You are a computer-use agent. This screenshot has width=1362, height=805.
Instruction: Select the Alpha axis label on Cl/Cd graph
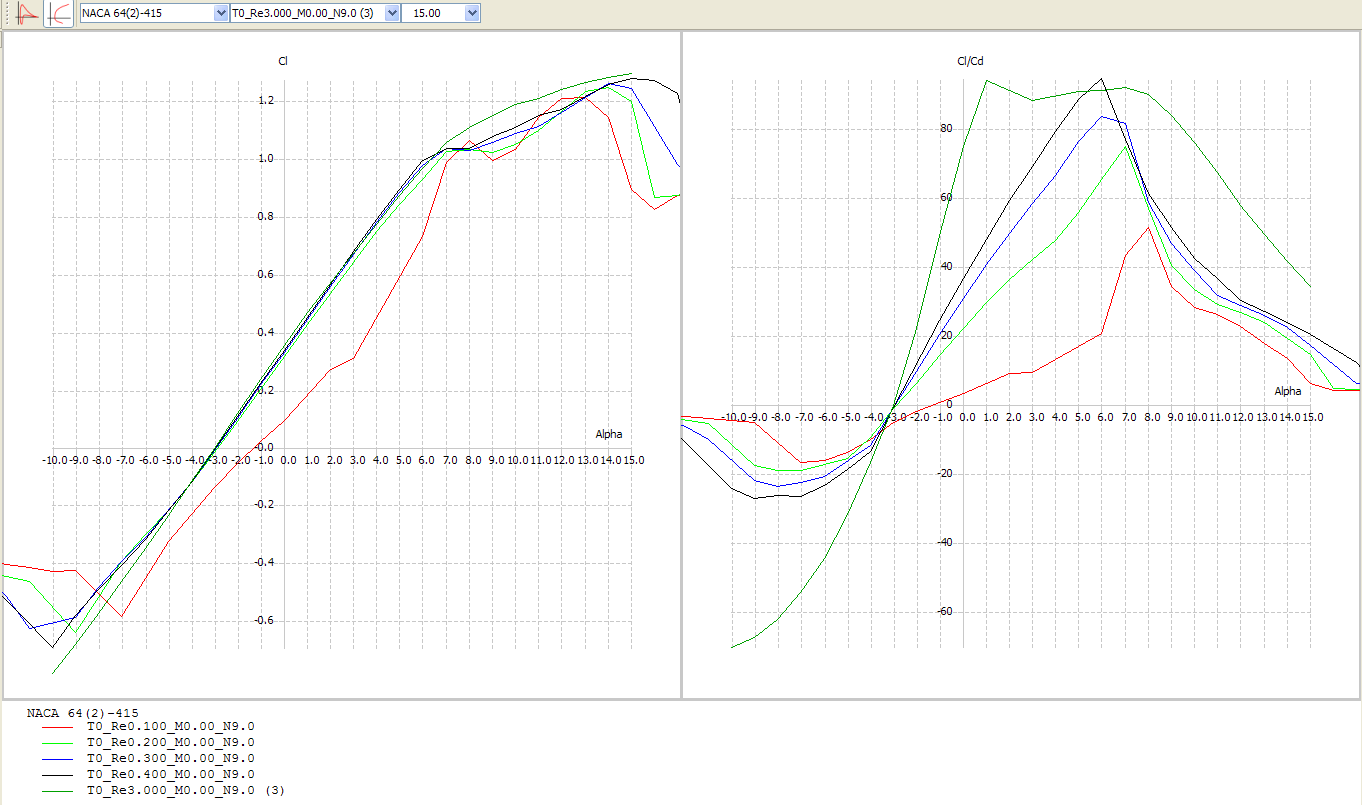[1287, 391]
